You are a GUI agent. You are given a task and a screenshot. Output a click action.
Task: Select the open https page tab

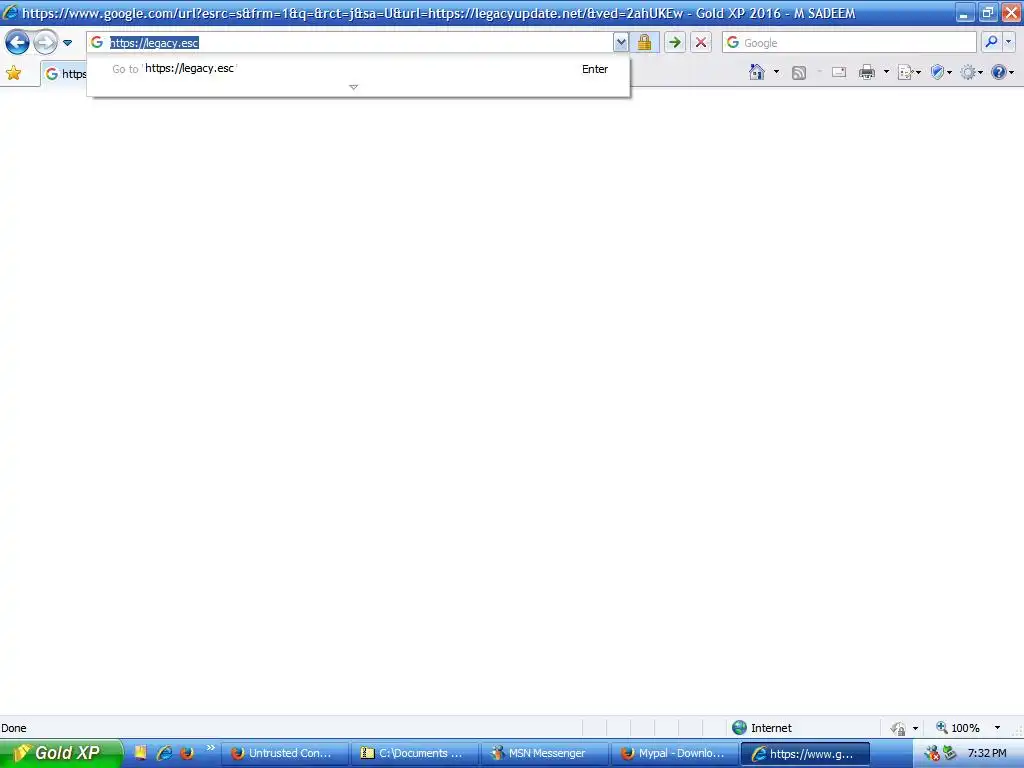click(65, 74)
